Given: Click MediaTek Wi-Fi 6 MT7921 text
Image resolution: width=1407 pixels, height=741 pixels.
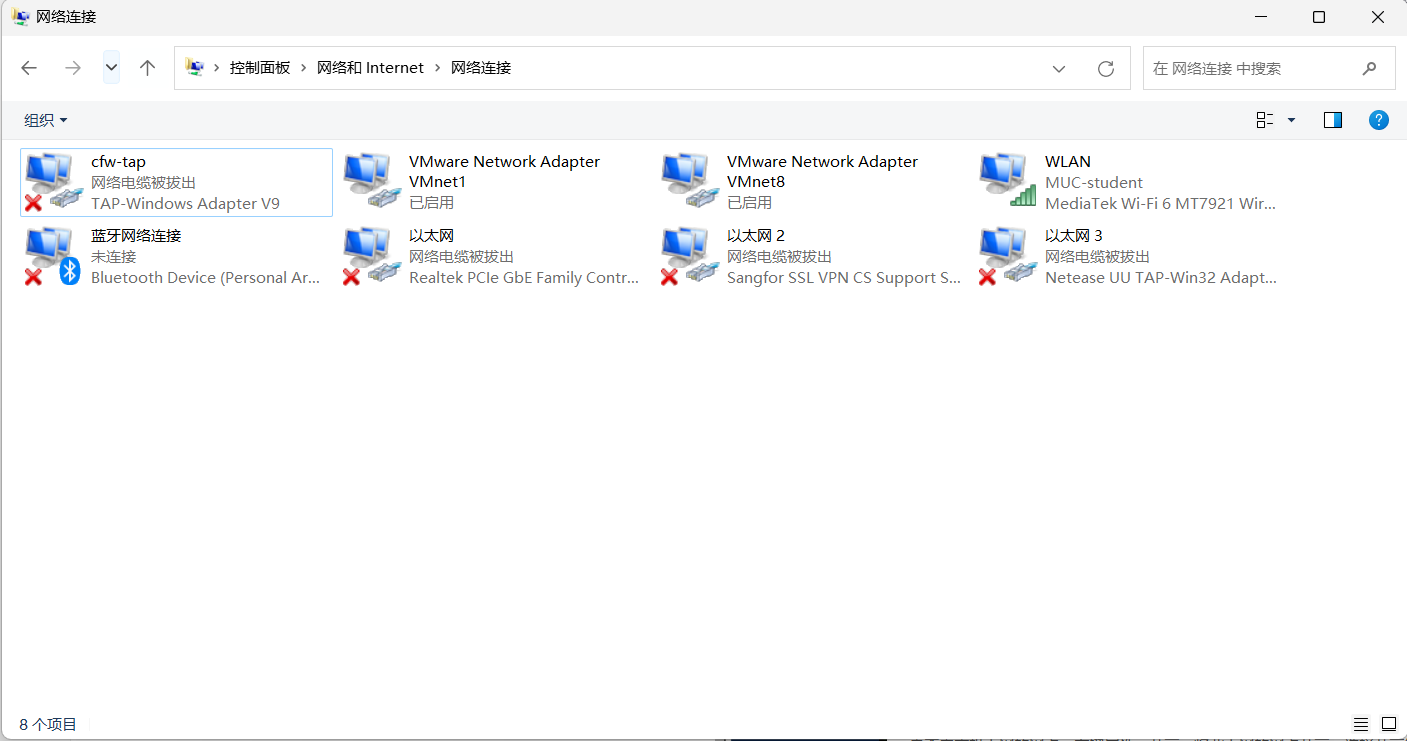Looking at the screenshot, I should 1160,203.
